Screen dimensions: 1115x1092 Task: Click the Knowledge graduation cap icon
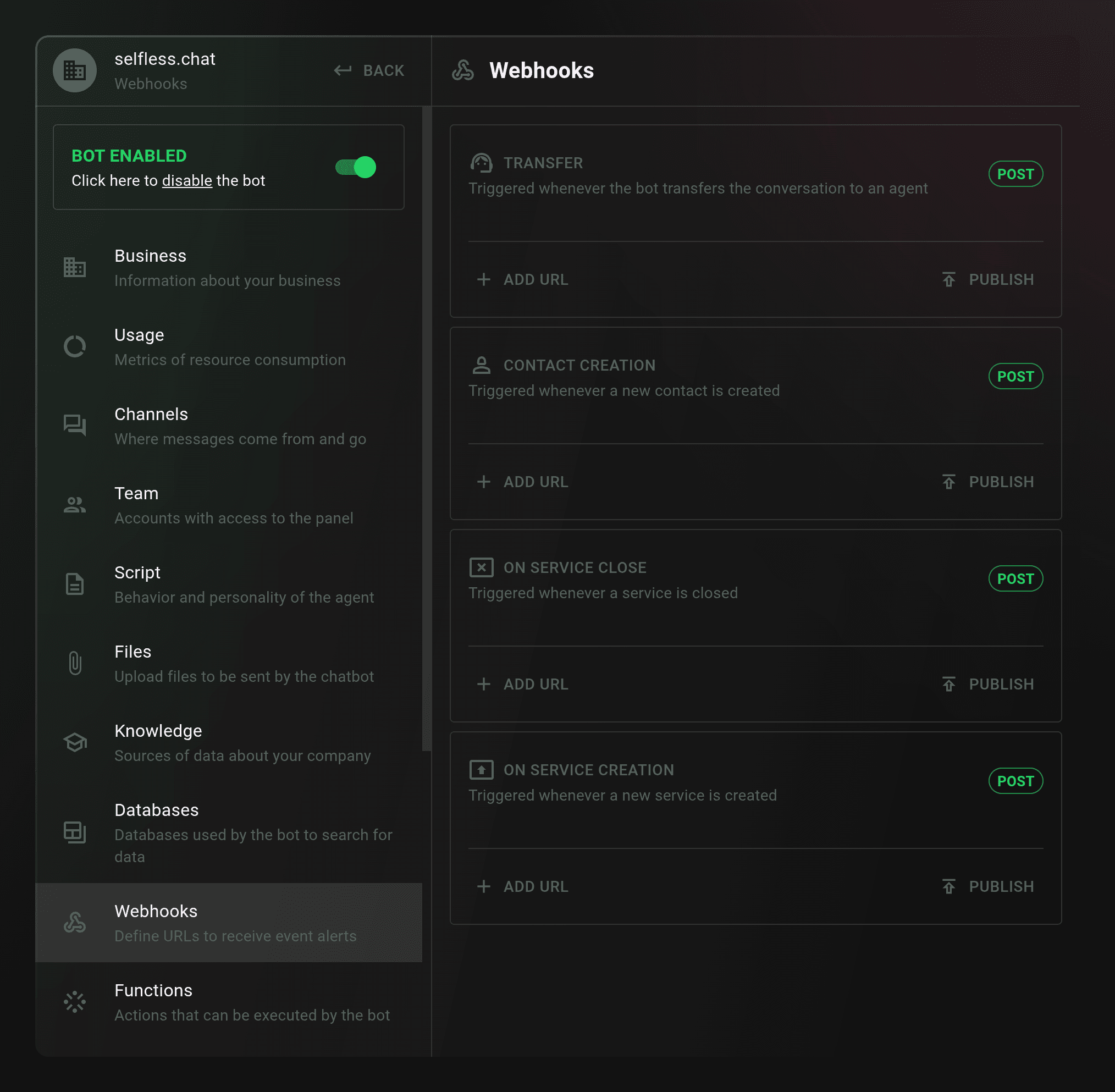click(x=75, y=742)
